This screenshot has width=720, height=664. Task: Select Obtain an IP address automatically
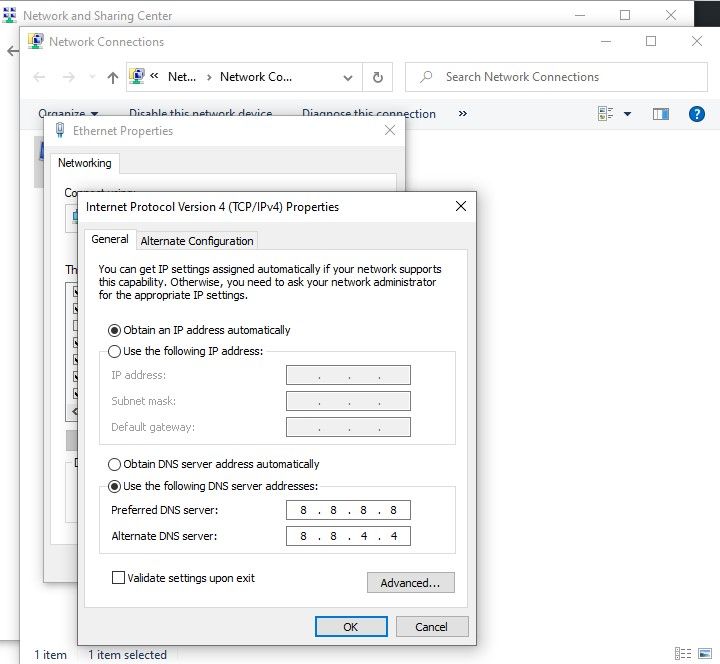point(115,330)
